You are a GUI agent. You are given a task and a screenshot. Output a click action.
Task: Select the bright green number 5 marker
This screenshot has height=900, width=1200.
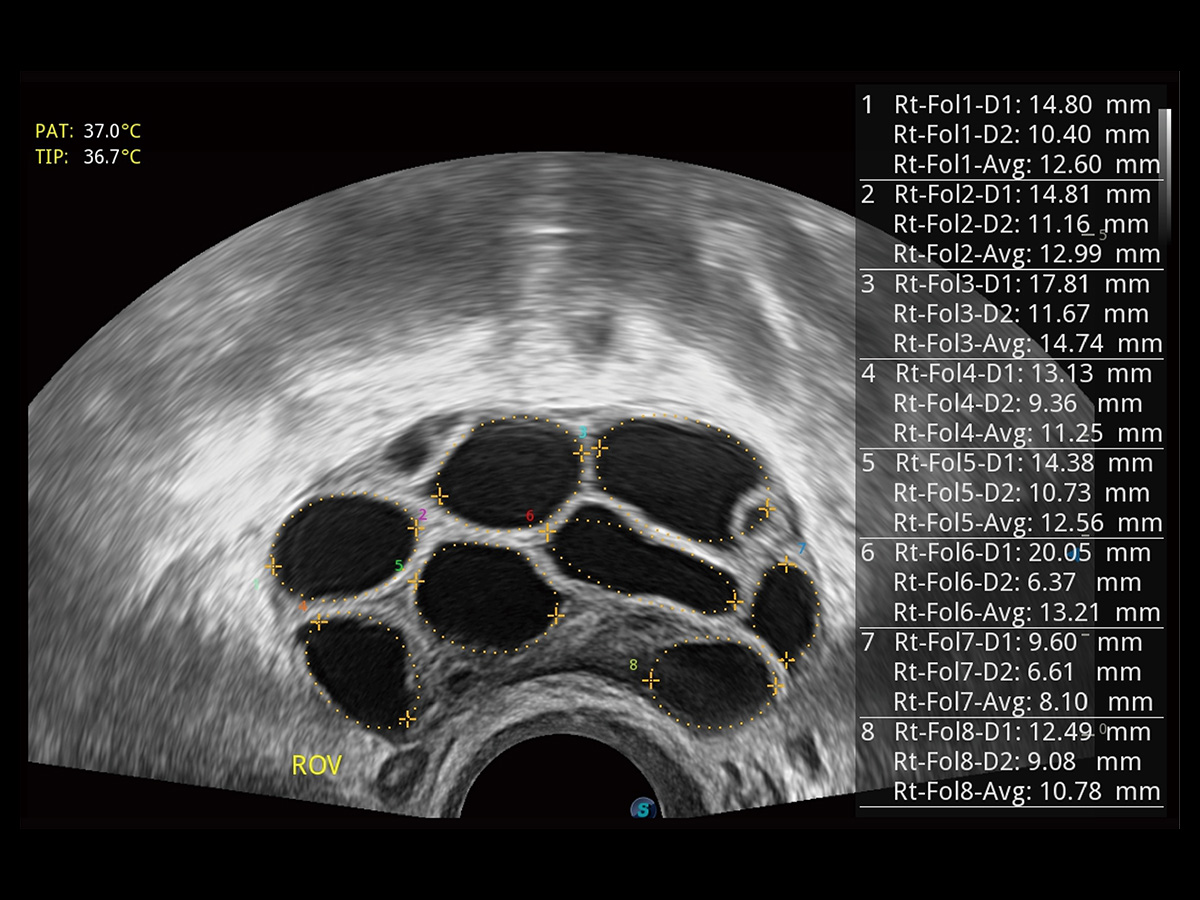coord(399,566)
